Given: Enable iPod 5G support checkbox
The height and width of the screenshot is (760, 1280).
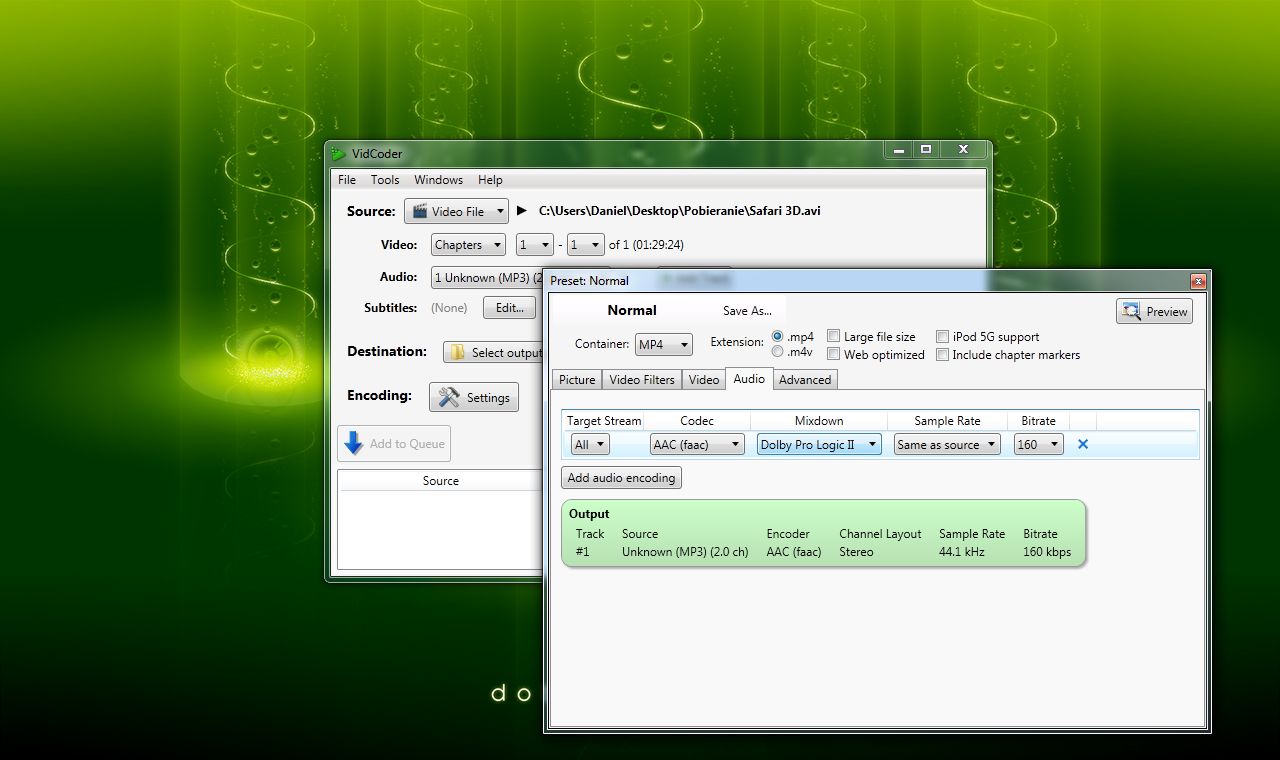Looking at the screenshot, I should tap(942, 337).
